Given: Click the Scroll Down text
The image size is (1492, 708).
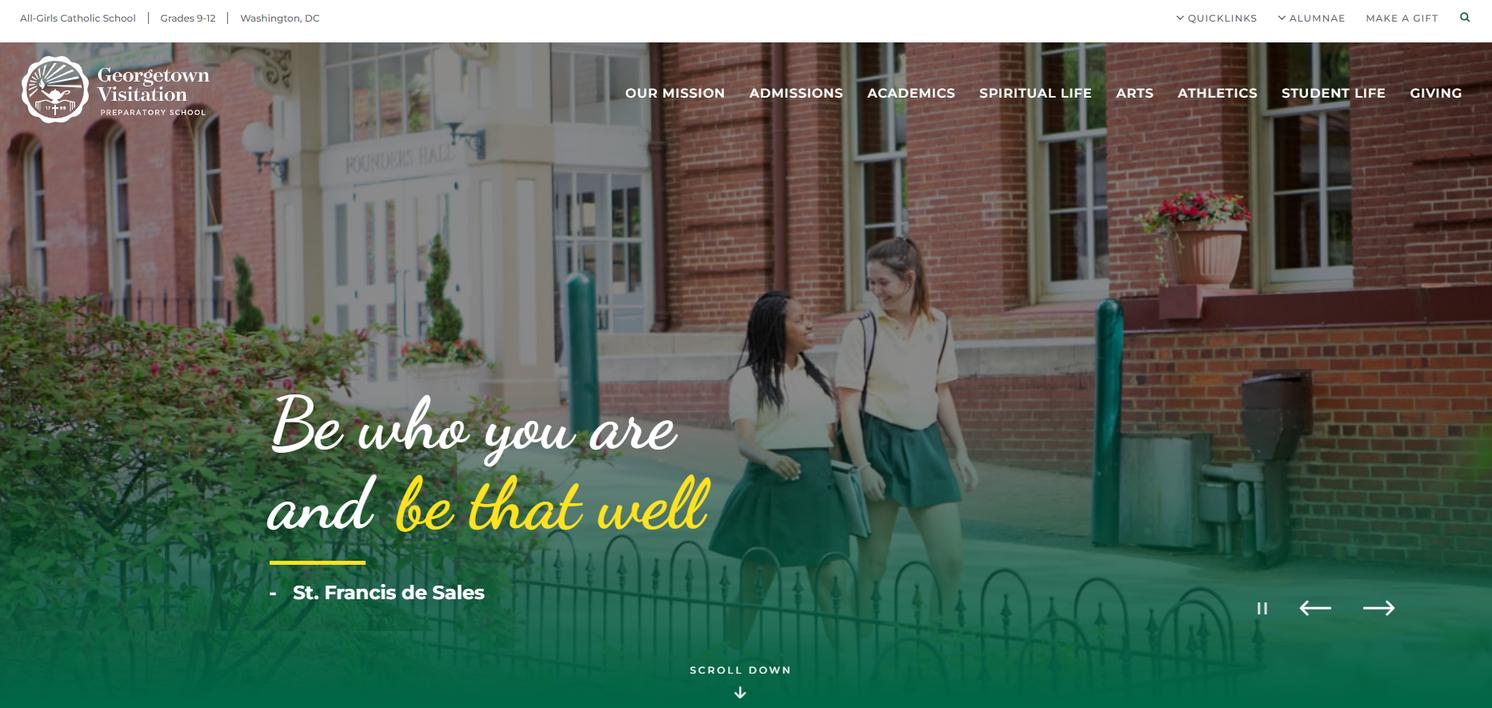Looking at the screenshot, I should [x=740, y=670].
